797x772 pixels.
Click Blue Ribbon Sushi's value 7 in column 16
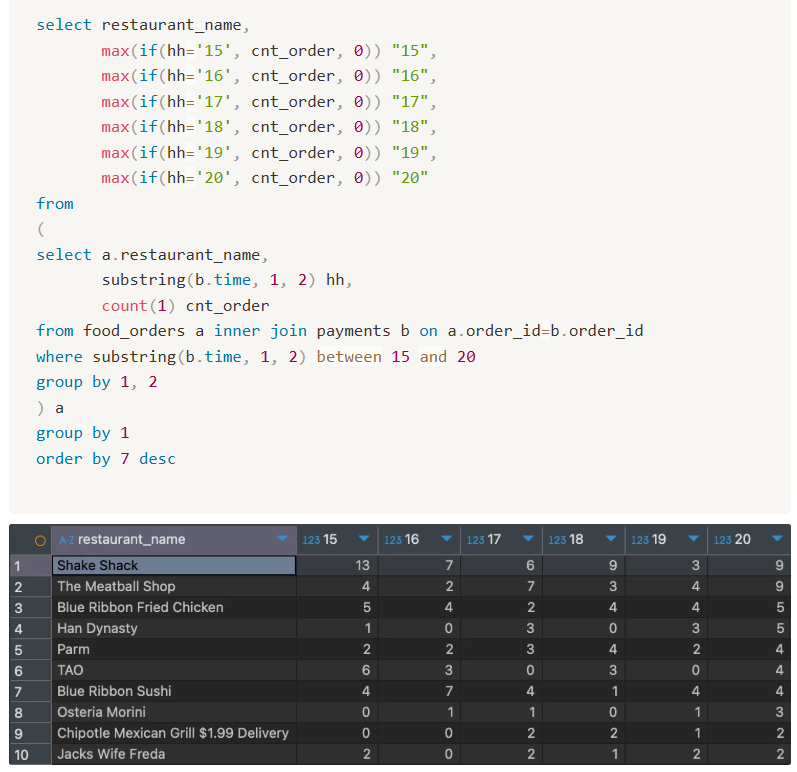pyautogui.click(x=448, y=691)
